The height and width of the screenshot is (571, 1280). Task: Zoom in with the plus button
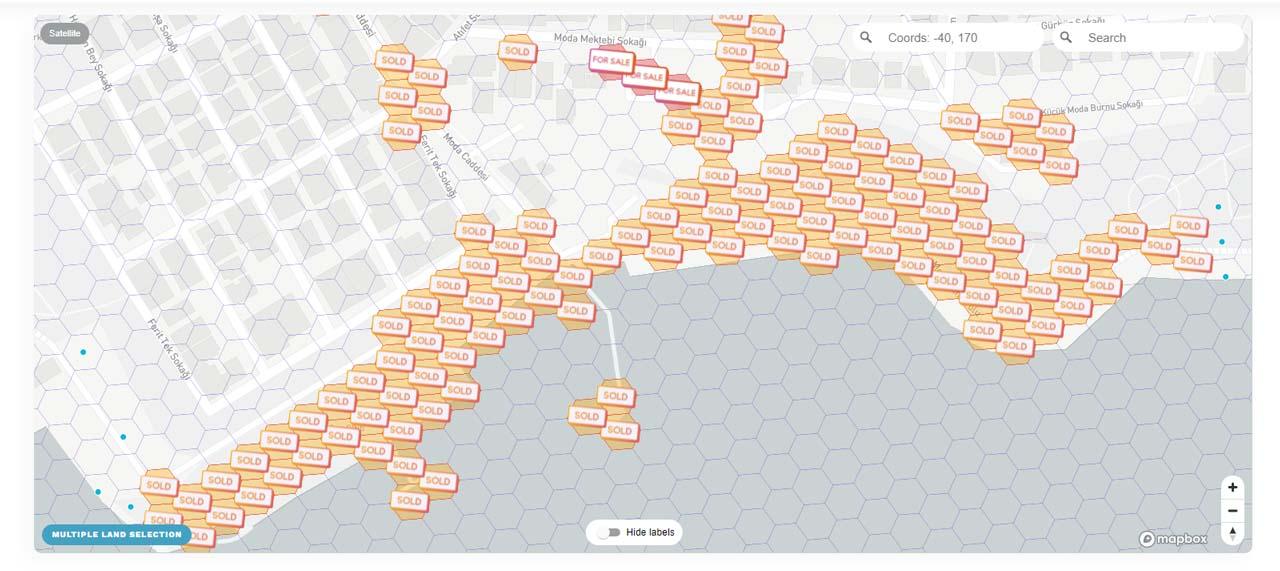[x=1233, y=487]
